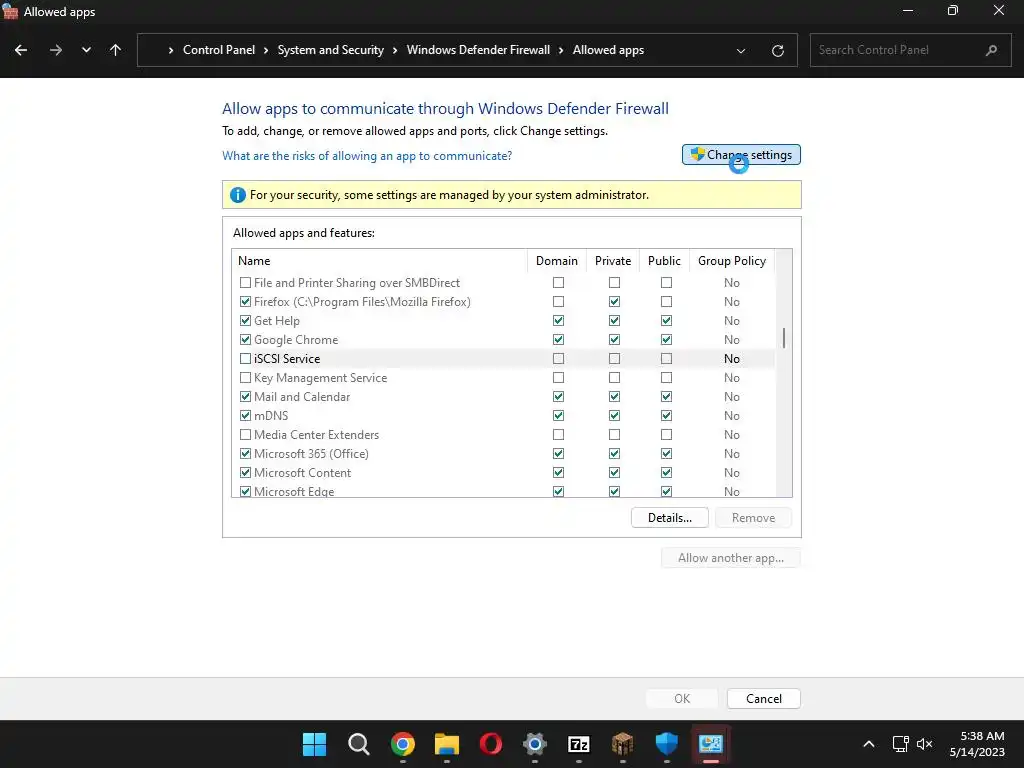This screenshot has height=768, width=1024.
Task: Open taskbar Search
Action: coord(359,744)
